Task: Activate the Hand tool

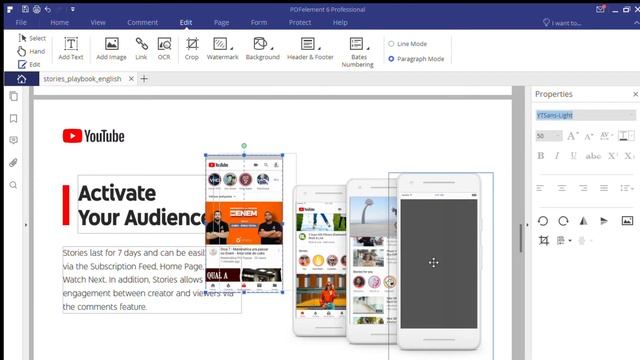Action: coord(31,51)
